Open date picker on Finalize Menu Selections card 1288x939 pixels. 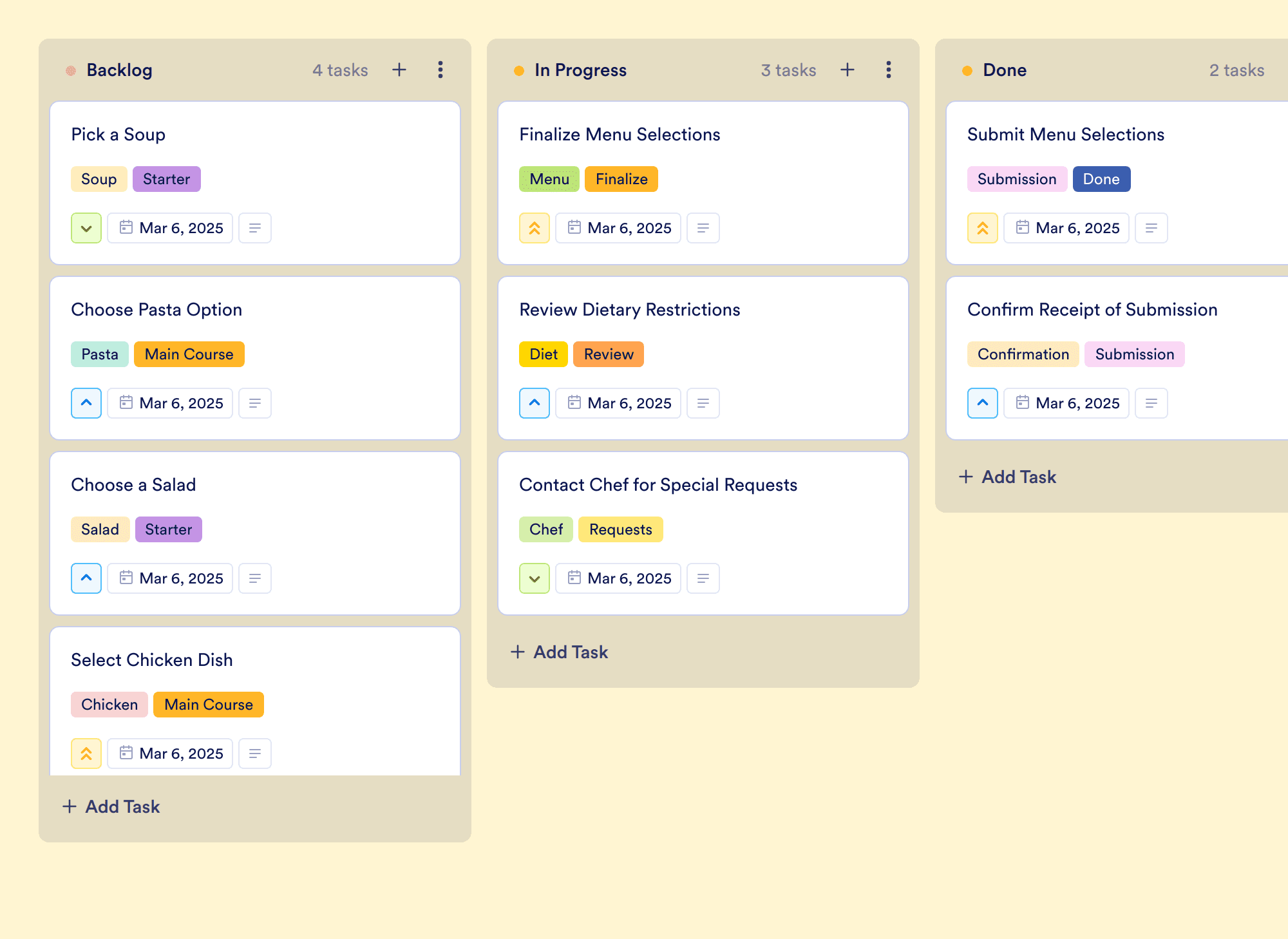[x=618, y=228]
